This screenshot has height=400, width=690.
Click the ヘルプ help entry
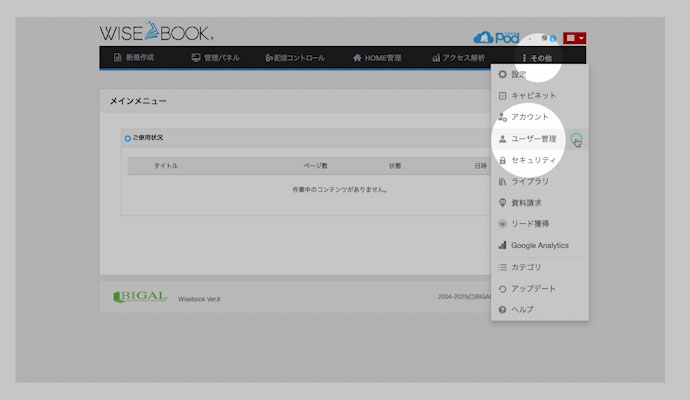pos(522,310)
